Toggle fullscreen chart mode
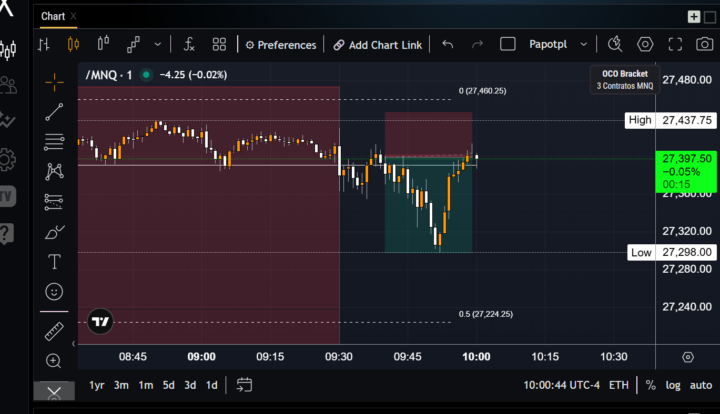 [x=675, y=45]
